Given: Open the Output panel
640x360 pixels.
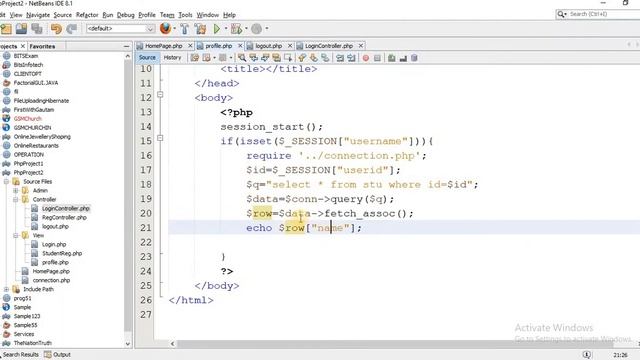Looking at the screenshot, I should [58, 354].
